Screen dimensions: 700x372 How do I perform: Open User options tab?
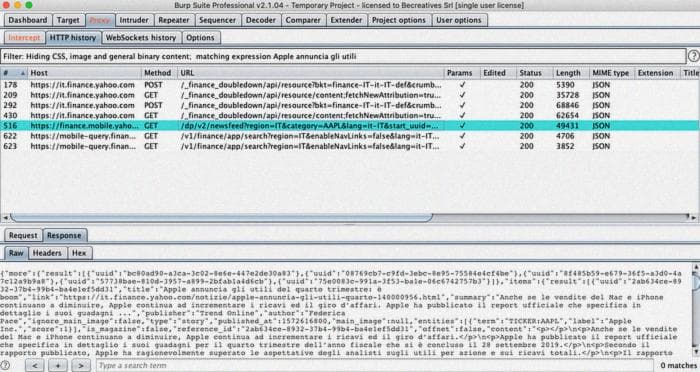click(458, 20)
